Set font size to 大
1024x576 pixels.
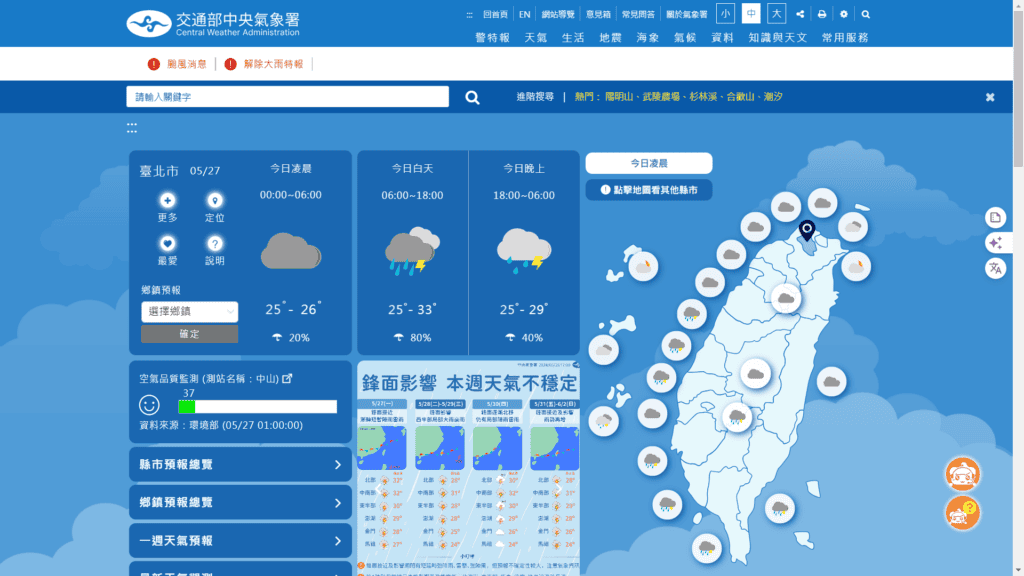[x=776, y=14]
